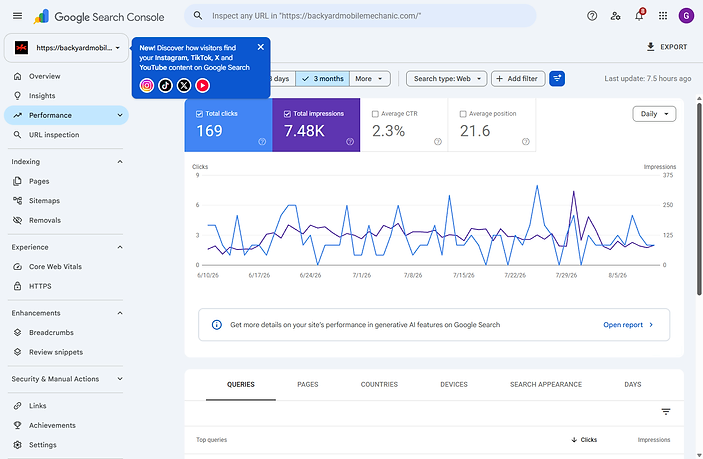This screenshot has width=703, height=459.
Task: Open URL inspection in the sidebar
Action: (66, 135)
